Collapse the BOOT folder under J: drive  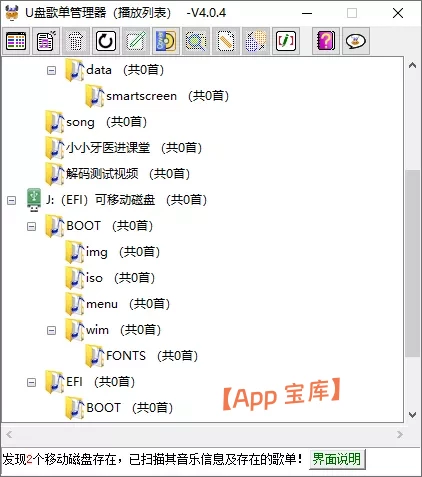[x=31, y=226]
